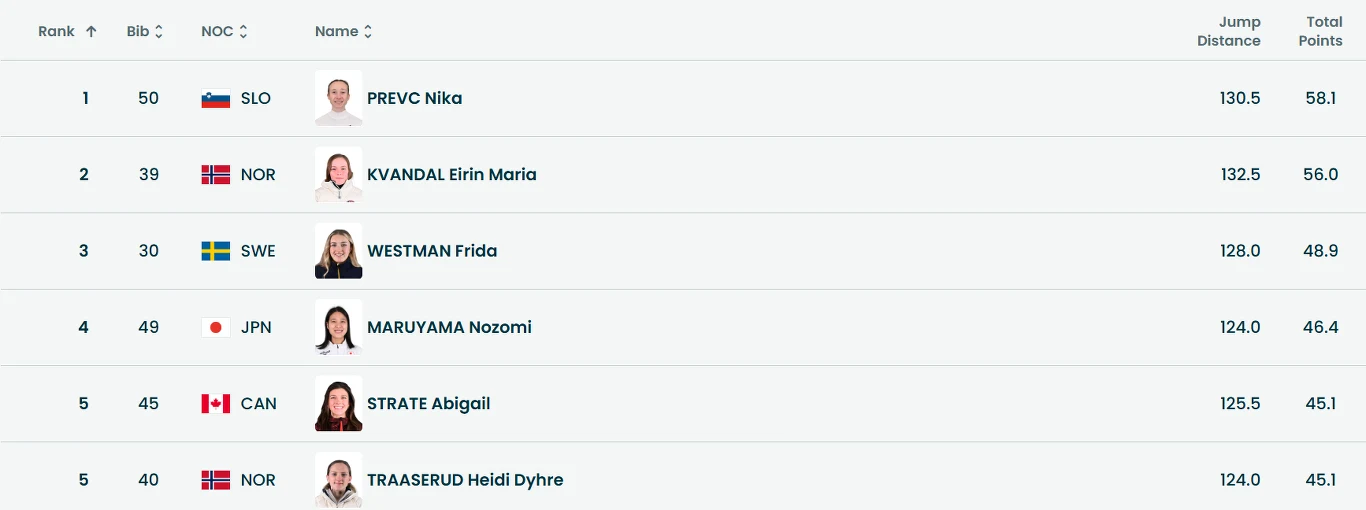1366x510 pixels.
Task: Click the NOC column sort arrows
Action: 243,32
